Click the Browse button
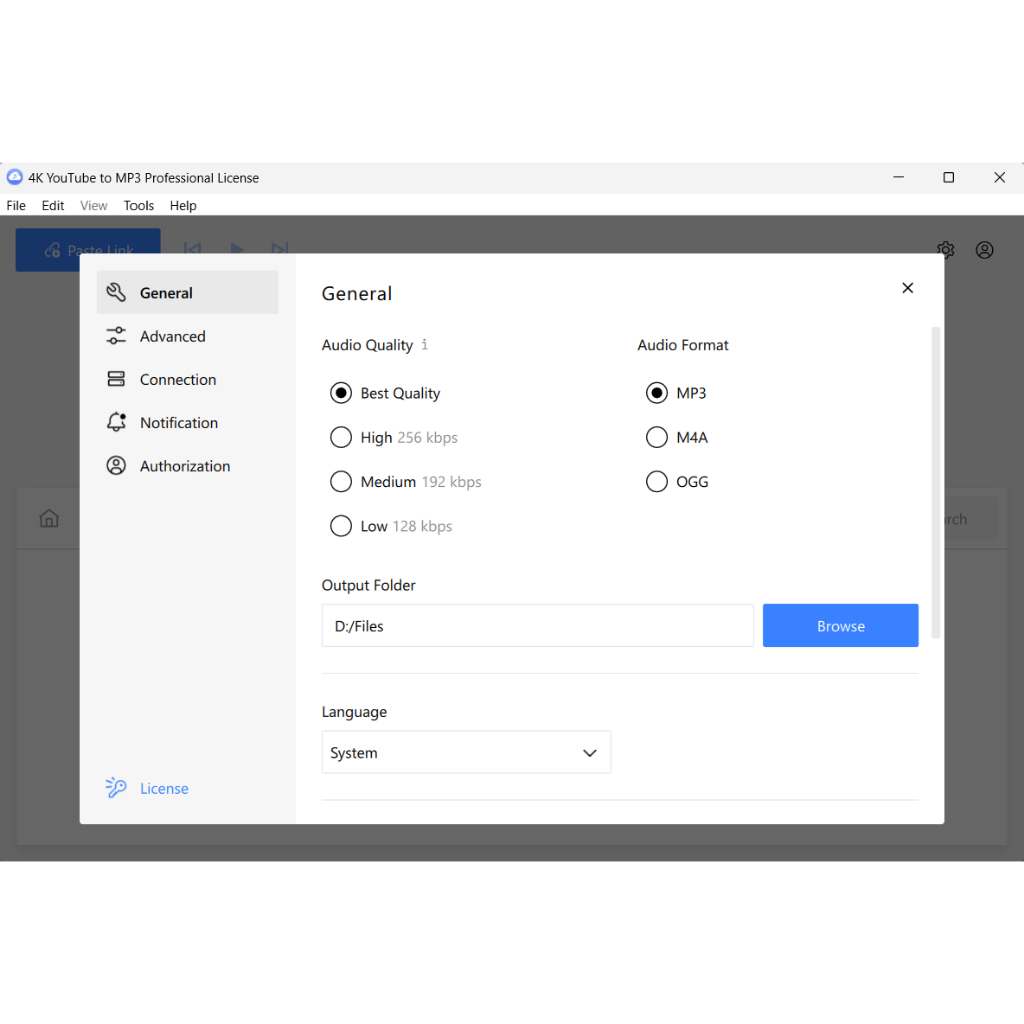 pyautogui.click(x=840, y=626)
